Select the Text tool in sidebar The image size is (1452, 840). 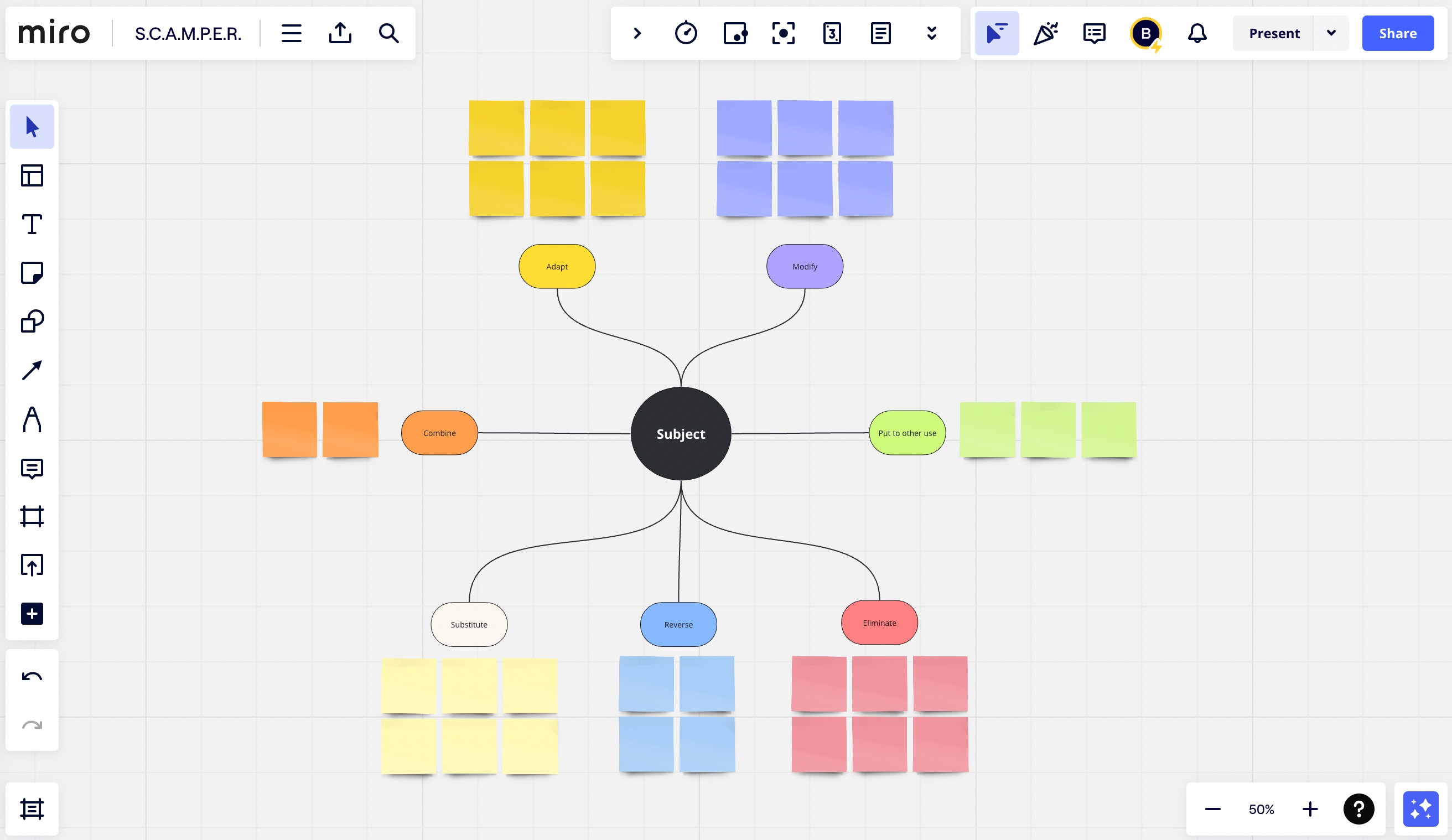pyautogui.click(x=32, y=224)
